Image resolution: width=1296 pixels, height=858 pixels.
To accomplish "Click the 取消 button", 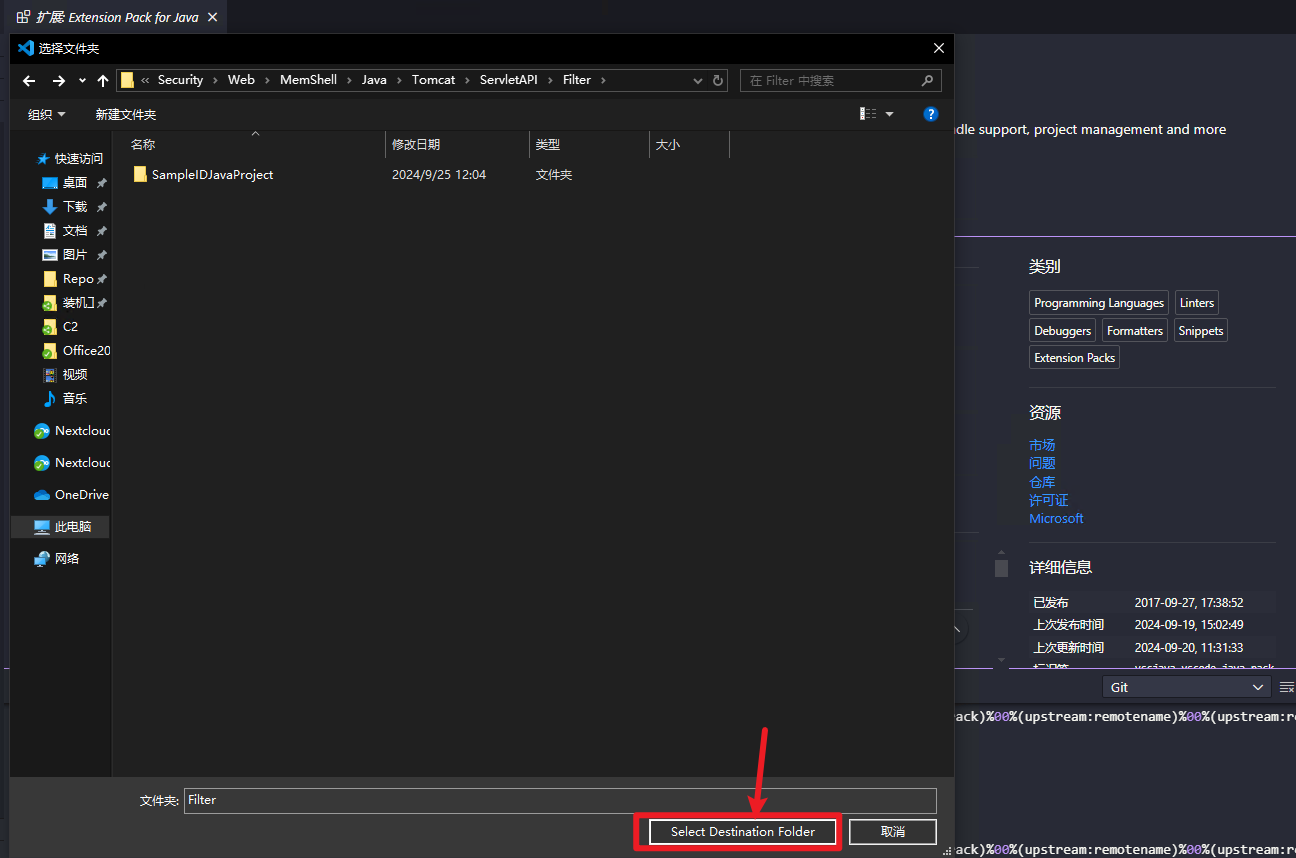I will [893, 831].
